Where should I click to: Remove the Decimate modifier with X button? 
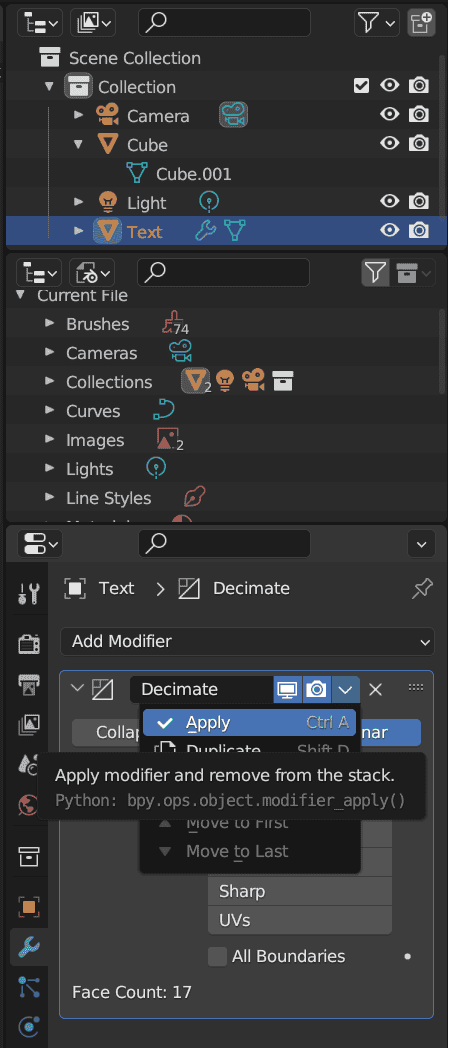376,689
